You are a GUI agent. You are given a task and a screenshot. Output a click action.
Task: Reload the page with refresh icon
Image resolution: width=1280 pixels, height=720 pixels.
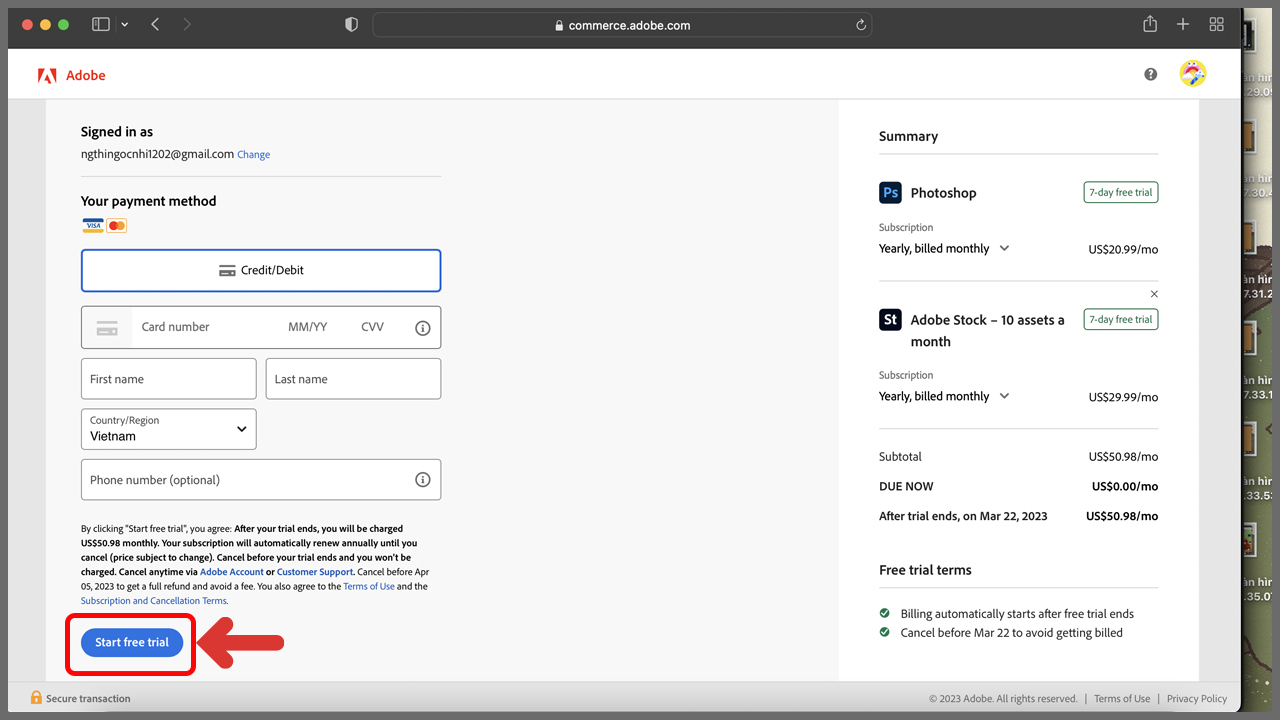(861, 25)
